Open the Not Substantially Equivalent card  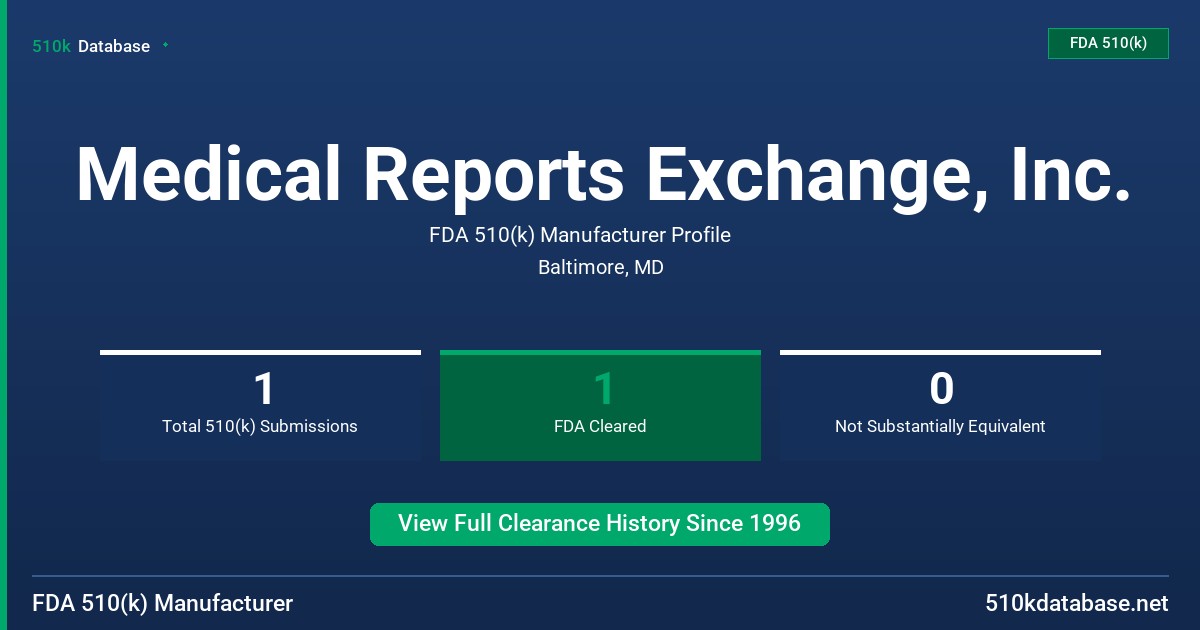(940, 405)
